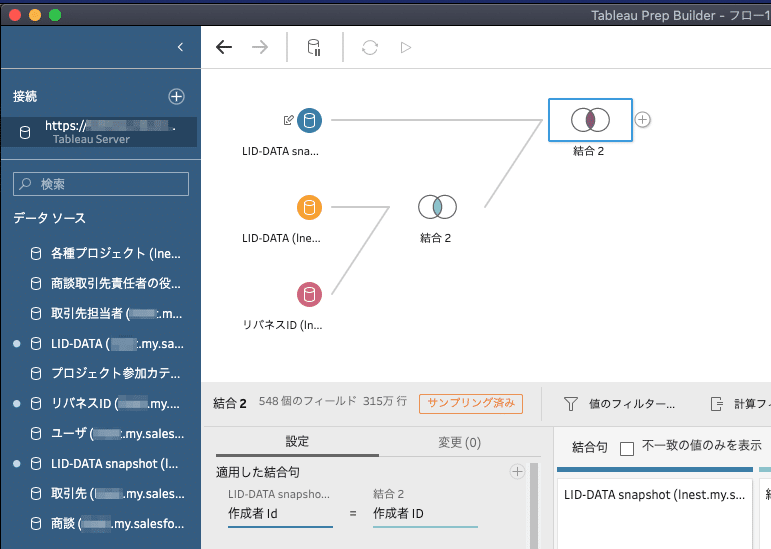The image size is (771, 549).
Task: Switch to the 変更 (0) tab
Action: pyautogui.click(x=459, y=442)
